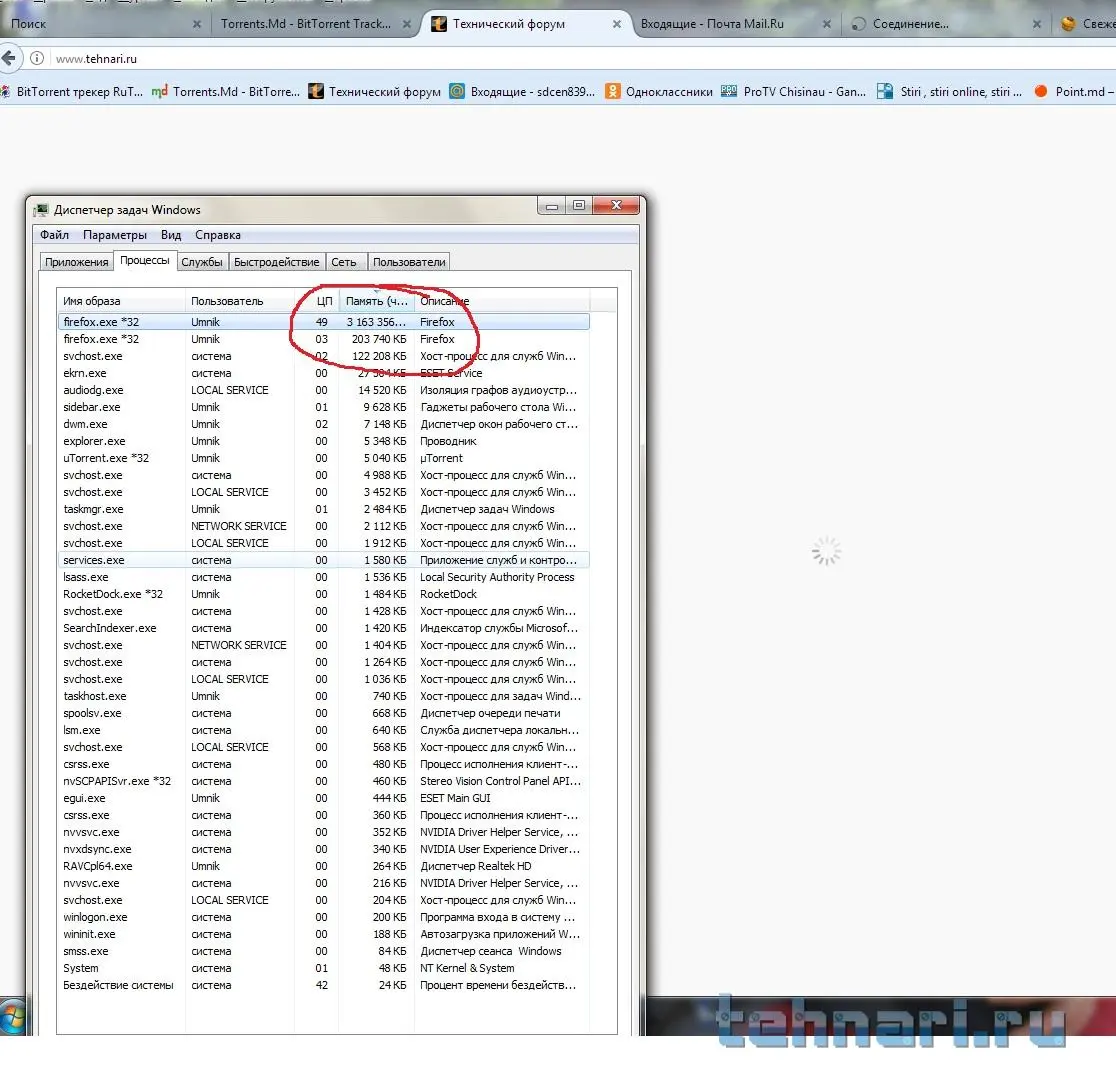Open the Файл menu
The height and width of the screenshot is (1080, 1116).
(x=54, y=235)
